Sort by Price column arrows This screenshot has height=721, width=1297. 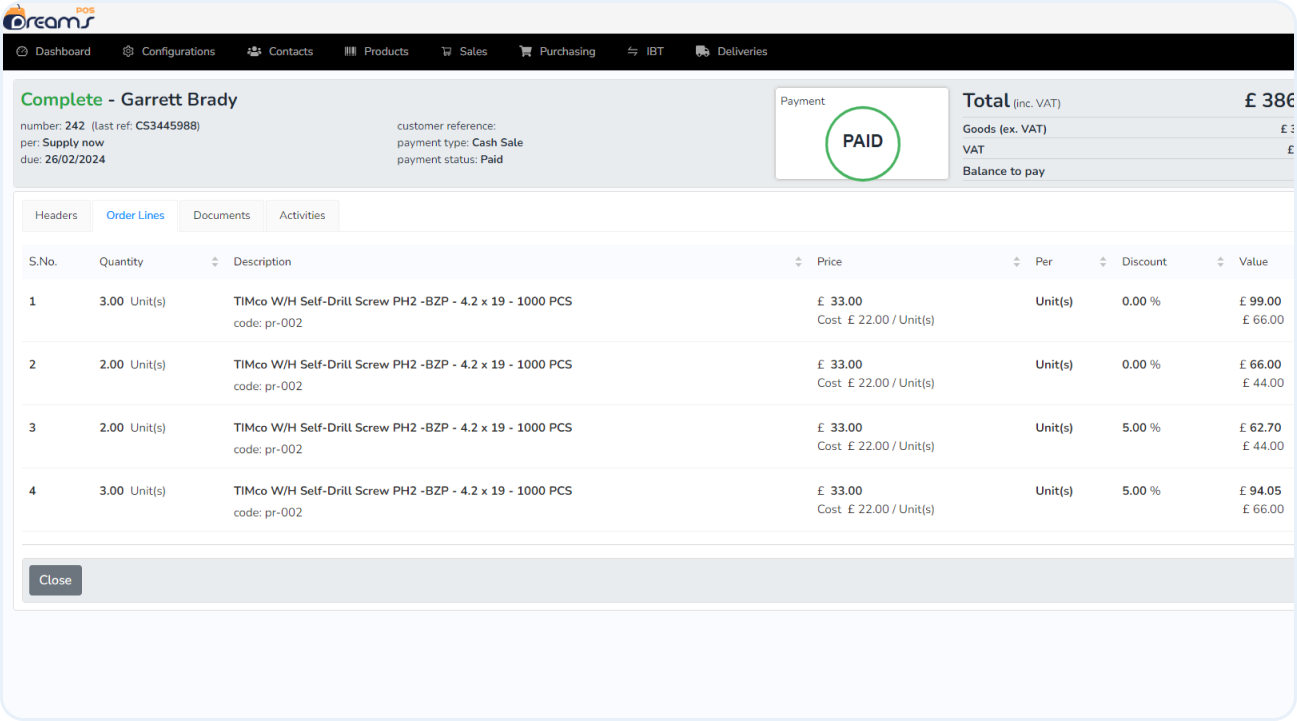coord(1016,262)
